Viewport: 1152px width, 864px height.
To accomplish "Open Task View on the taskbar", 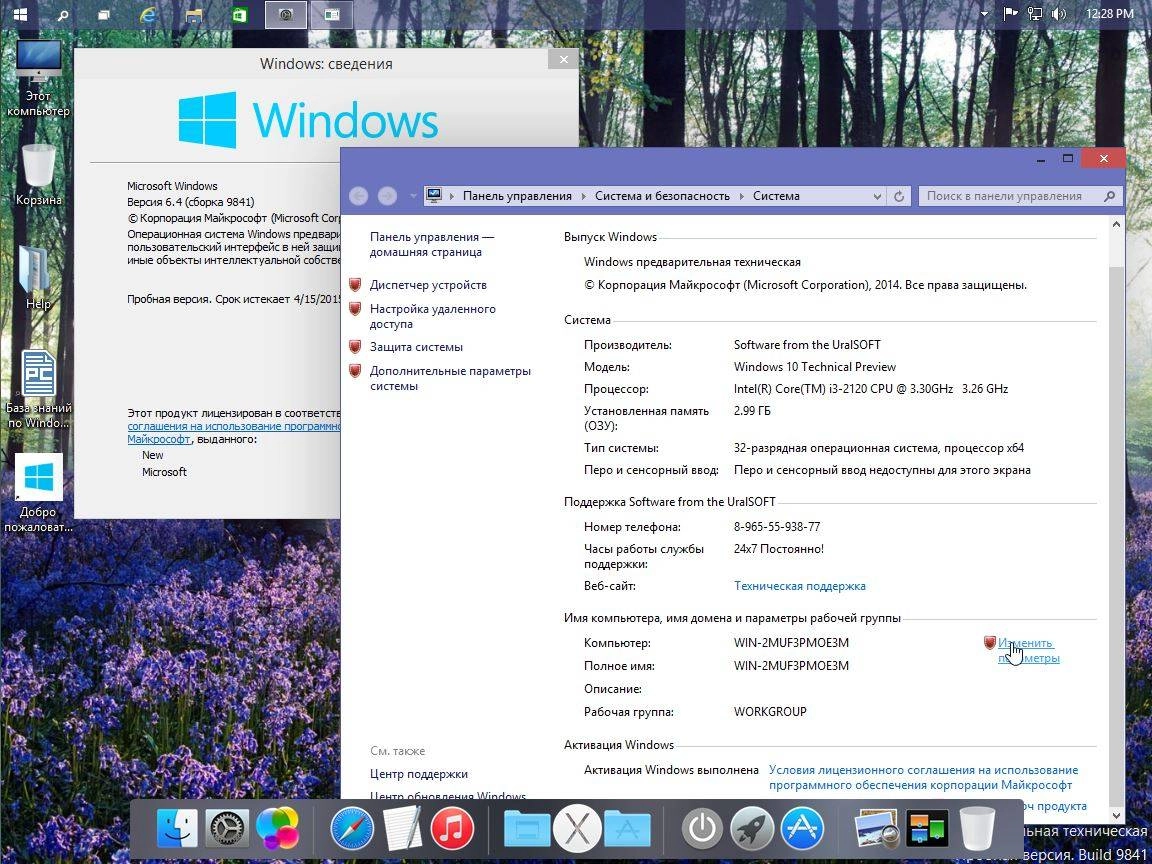I will tap(104, 15).
